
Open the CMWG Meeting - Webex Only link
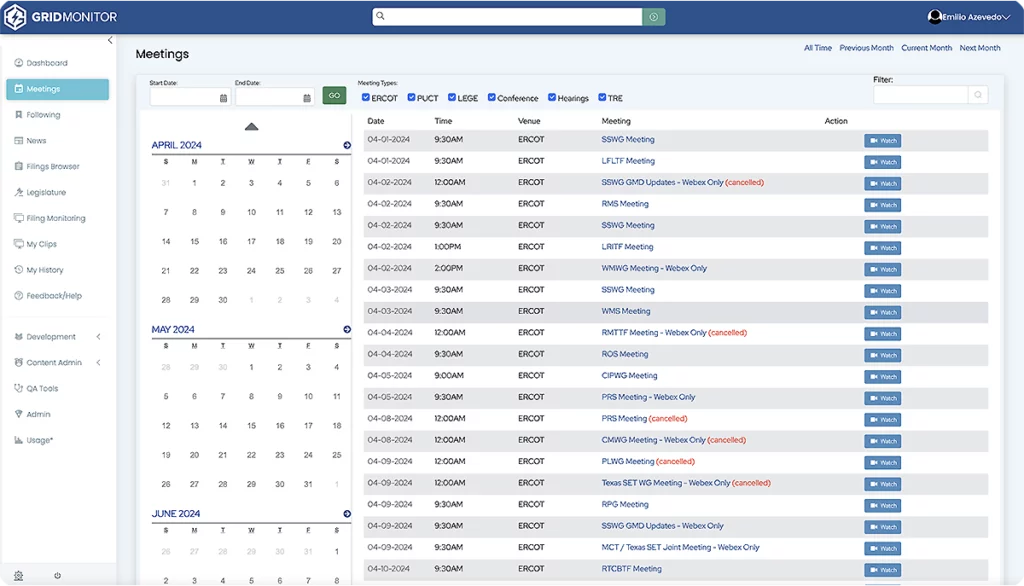point(653,440)
